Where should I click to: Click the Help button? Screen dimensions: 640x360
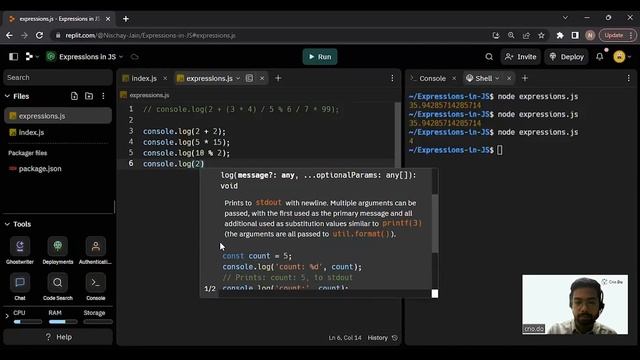coord(58,337)
